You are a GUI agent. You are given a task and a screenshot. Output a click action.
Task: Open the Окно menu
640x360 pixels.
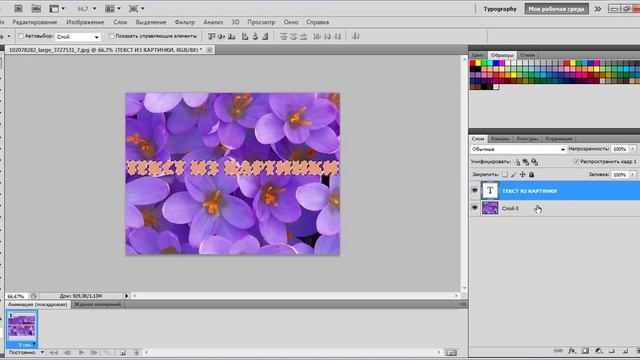(291, 22)
